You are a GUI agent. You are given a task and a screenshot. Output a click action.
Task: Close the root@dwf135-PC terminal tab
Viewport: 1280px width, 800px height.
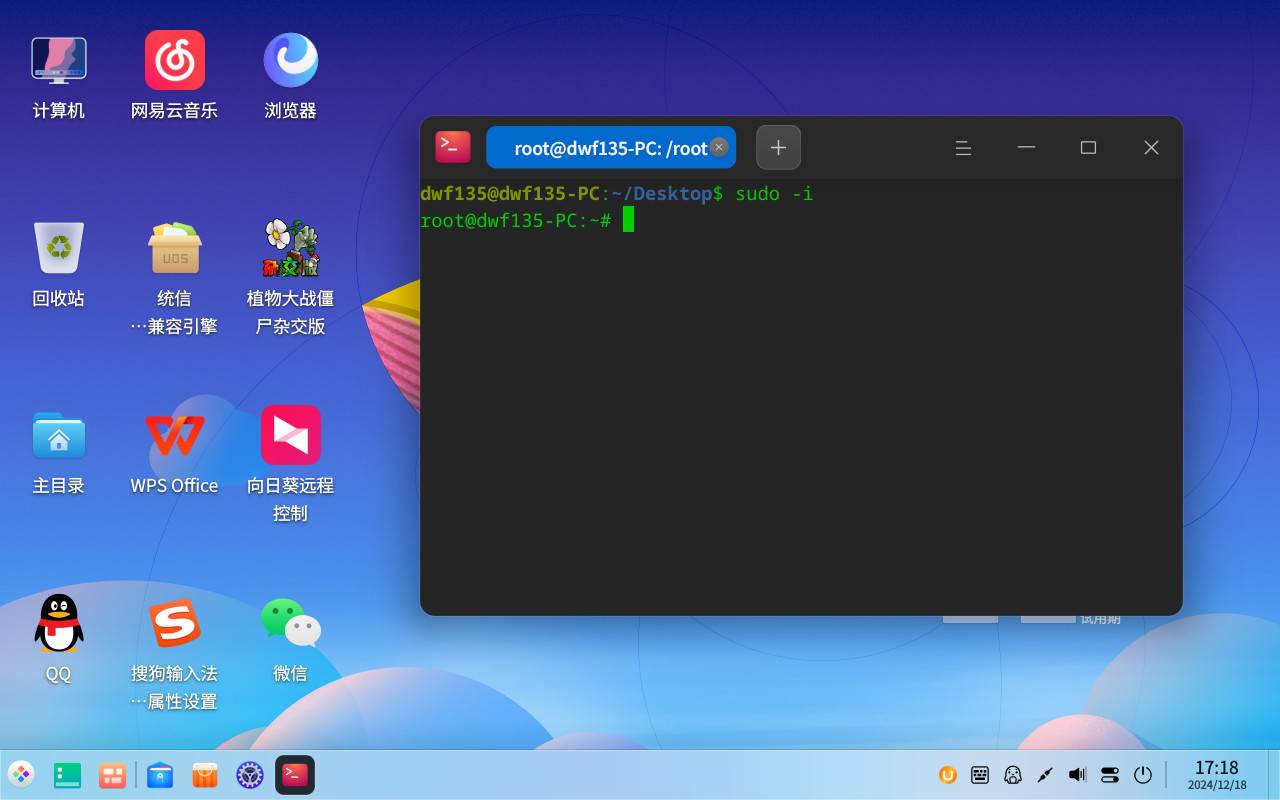[719, 147]
